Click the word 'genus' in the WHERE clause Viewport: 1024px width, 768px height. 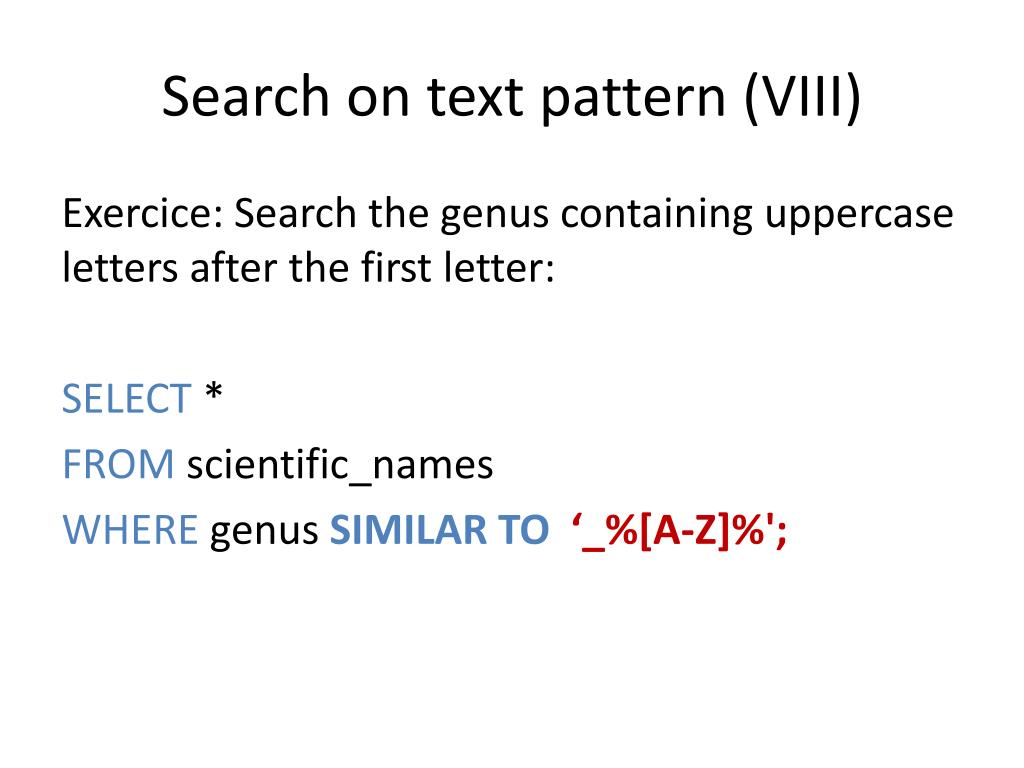(x=264, y=534)
